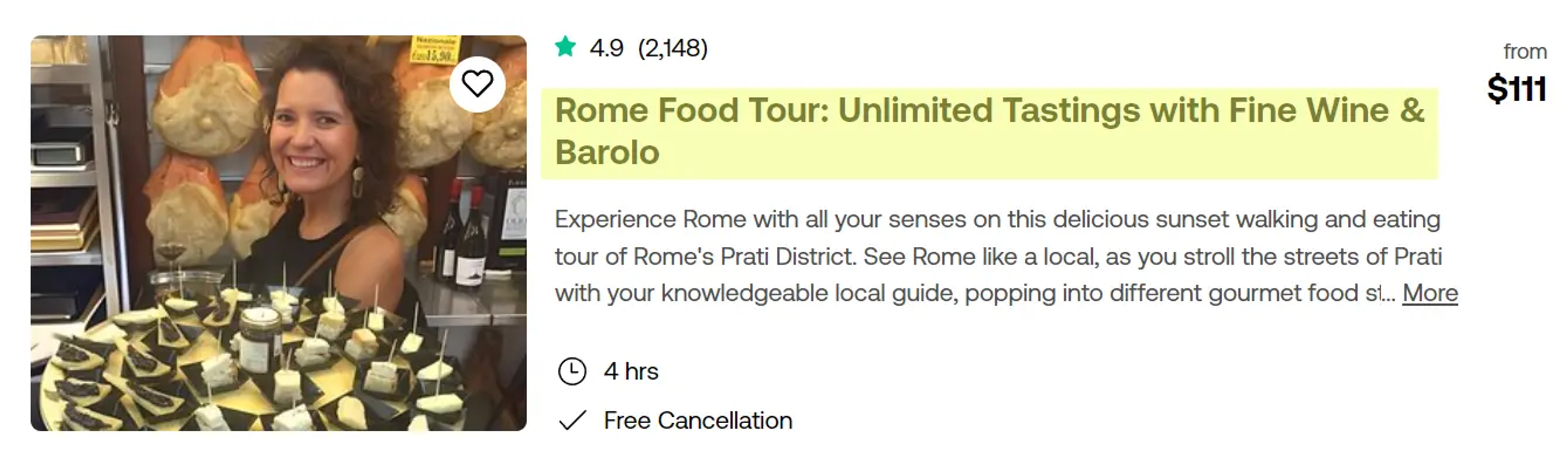Viewport: 1568px width, 467px height.
Task: Open the Rome Food Tour title link
Action: pyautogui.click(x=989, y=131)
